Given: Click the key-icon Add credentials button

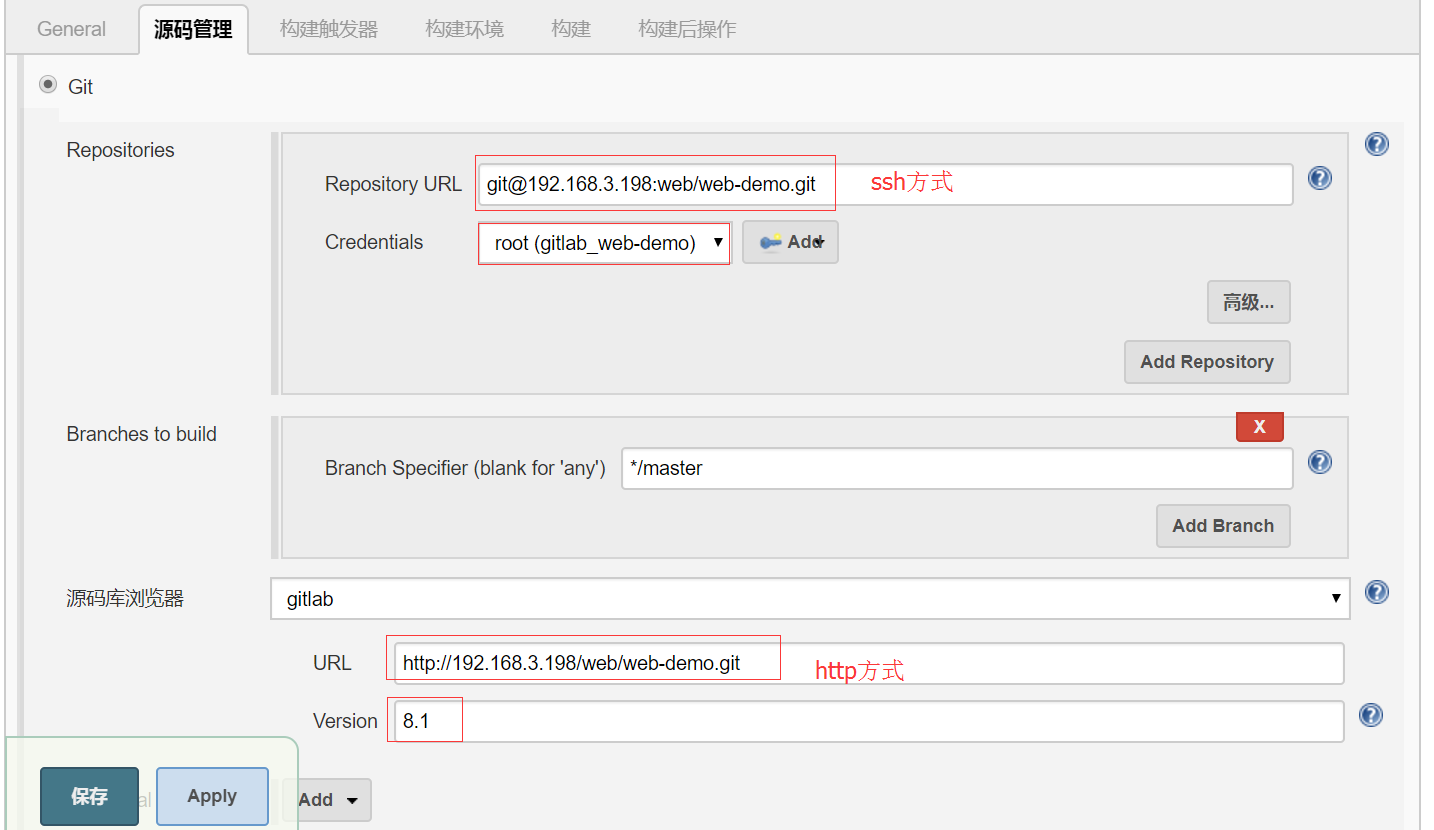Looking at the screenshot, I should (790, 242).
